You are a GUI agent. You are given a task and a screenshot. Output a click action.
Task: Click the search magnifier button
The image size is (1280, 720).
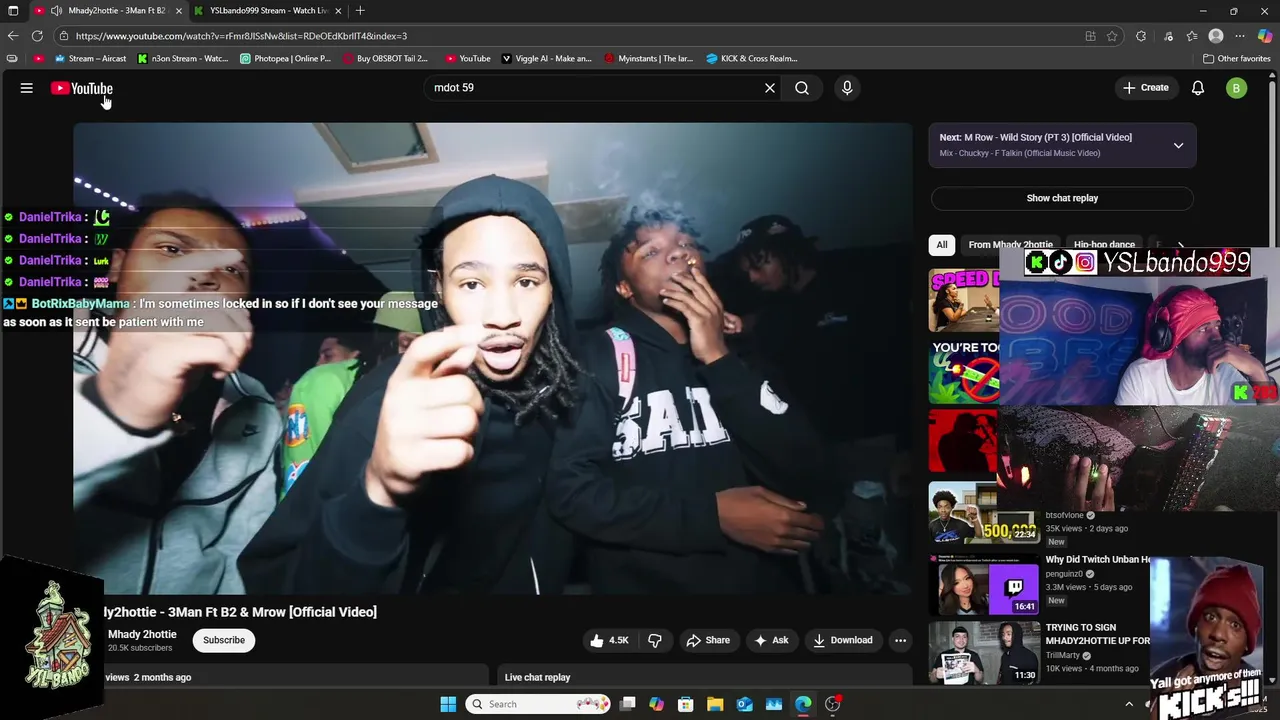pyautogui.click(x=802, y=88)
